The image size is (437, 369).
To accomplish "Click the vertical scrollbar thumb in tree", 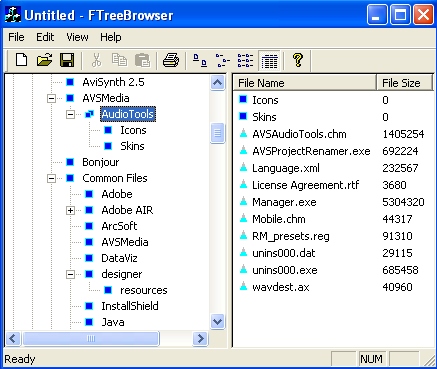I will [218, 133].
